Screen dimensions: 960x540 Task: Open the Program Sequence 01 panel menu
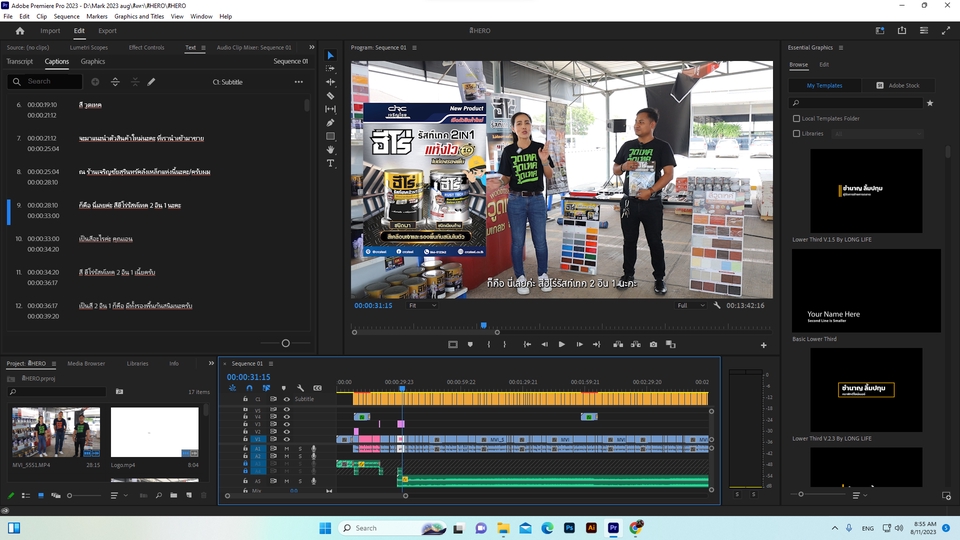[x=414, y=47]
